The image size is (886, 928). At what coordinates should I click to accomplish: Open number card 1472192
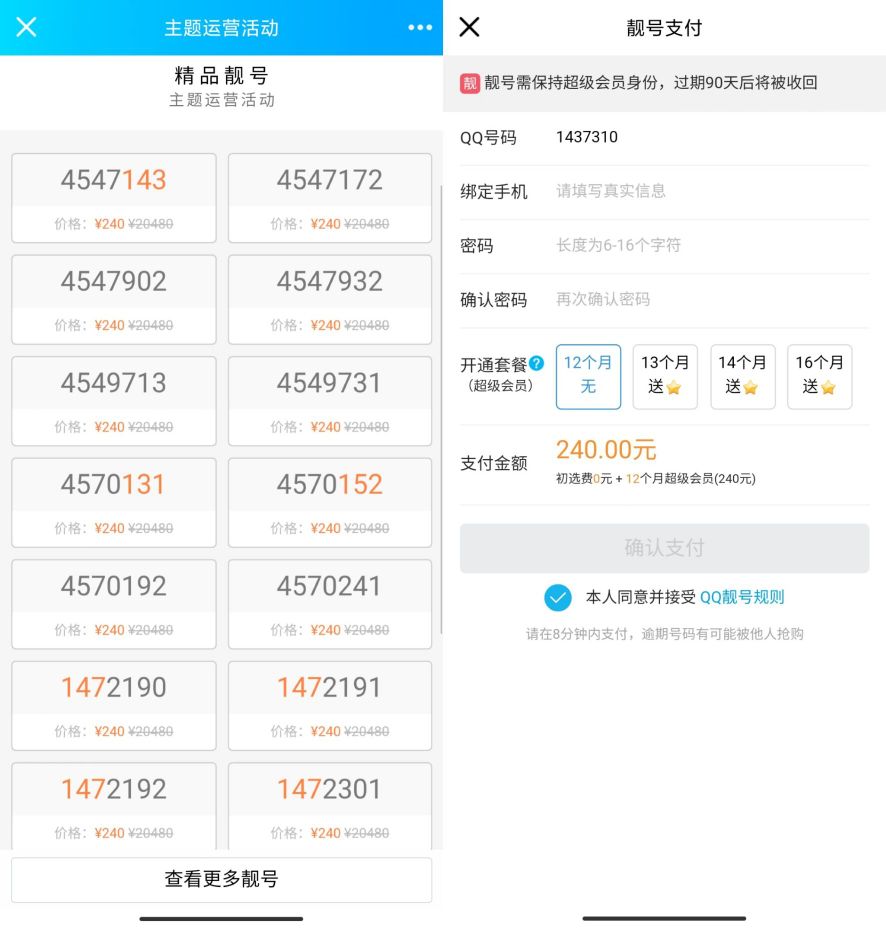(114, 807)
